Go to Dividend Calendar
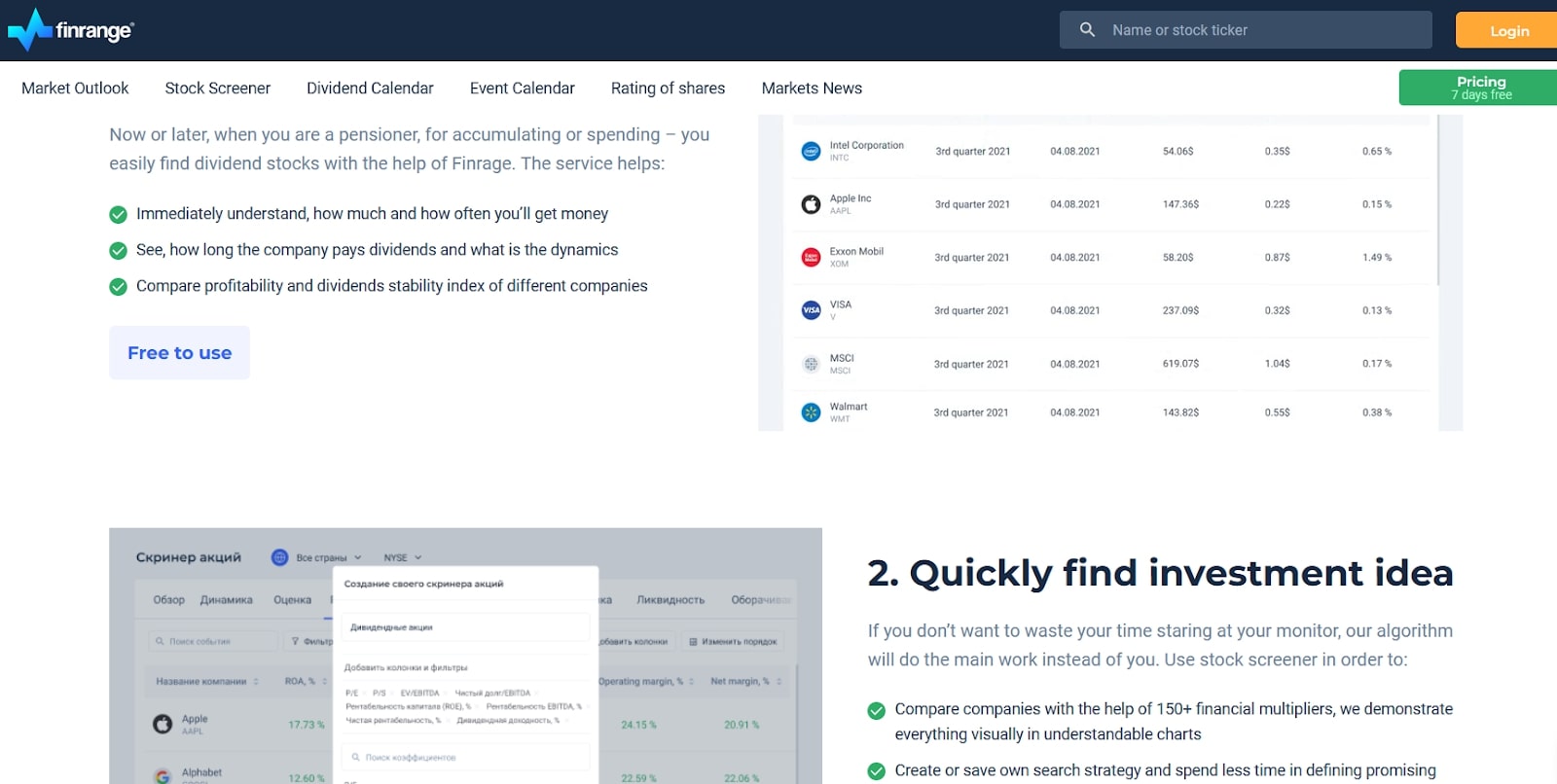The image size is (1557, 784). pos(370,88)
